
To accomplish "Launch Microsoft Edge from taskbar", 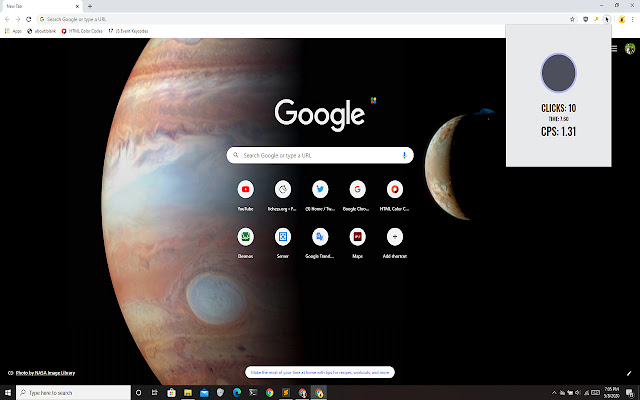I will tap(237, 393).
